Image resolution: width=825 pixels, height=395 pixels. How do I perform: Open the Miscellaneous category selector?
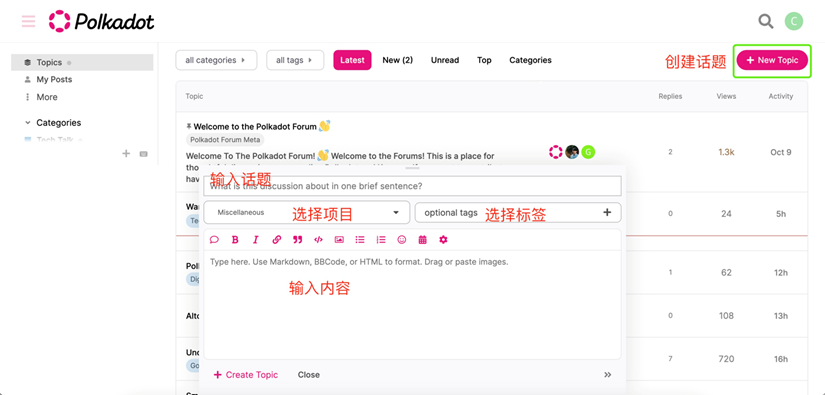(x=307, y=212)
